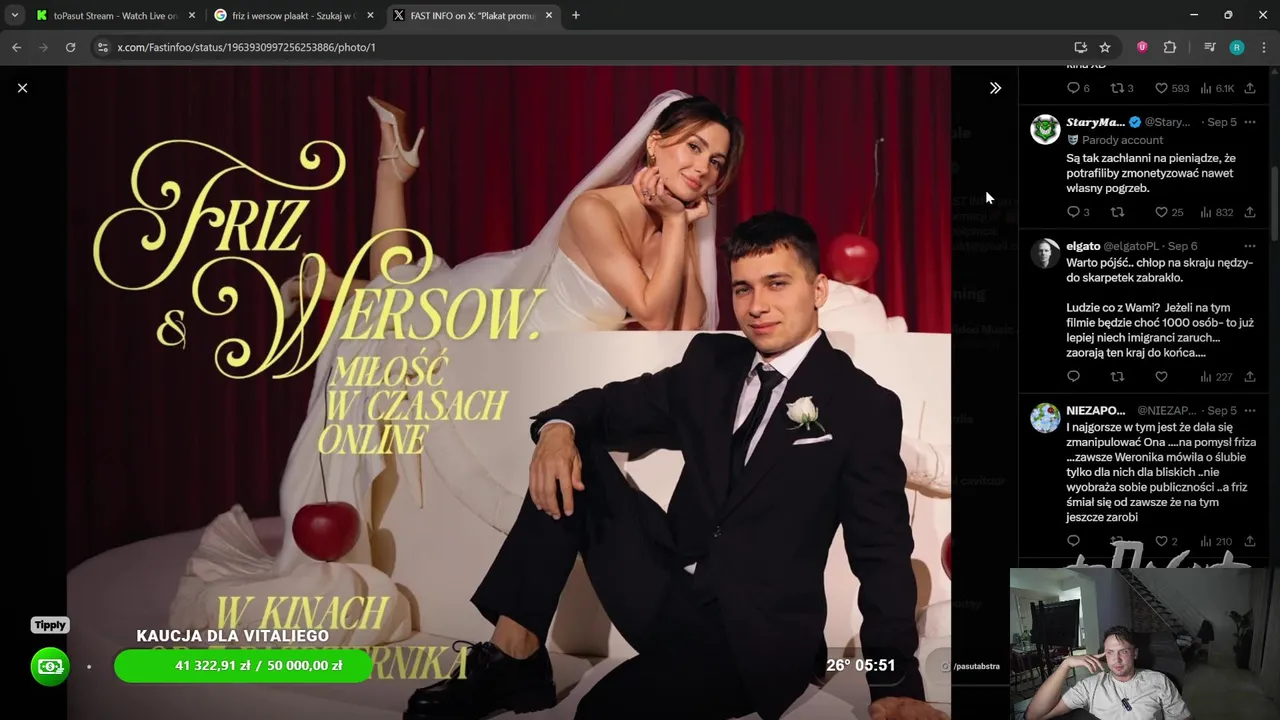This screenshot has width=1280, height=720.
Task: Repost StaryMa's tweet about pogrzeb
Action: [x=1118, y=212]
